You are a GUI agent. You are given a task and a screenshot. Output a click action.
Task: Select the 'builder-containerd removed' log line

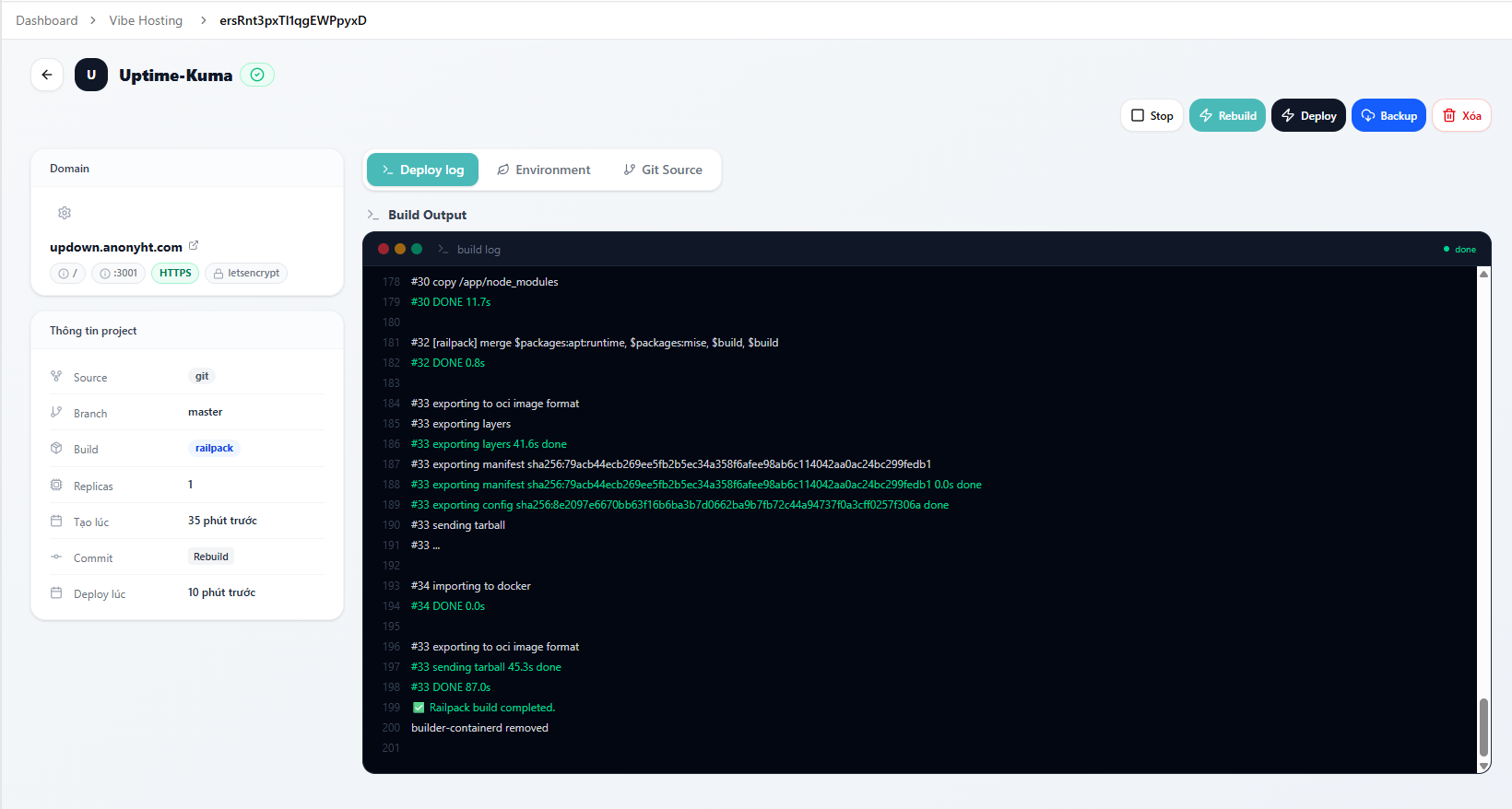[x=479, y=728]
